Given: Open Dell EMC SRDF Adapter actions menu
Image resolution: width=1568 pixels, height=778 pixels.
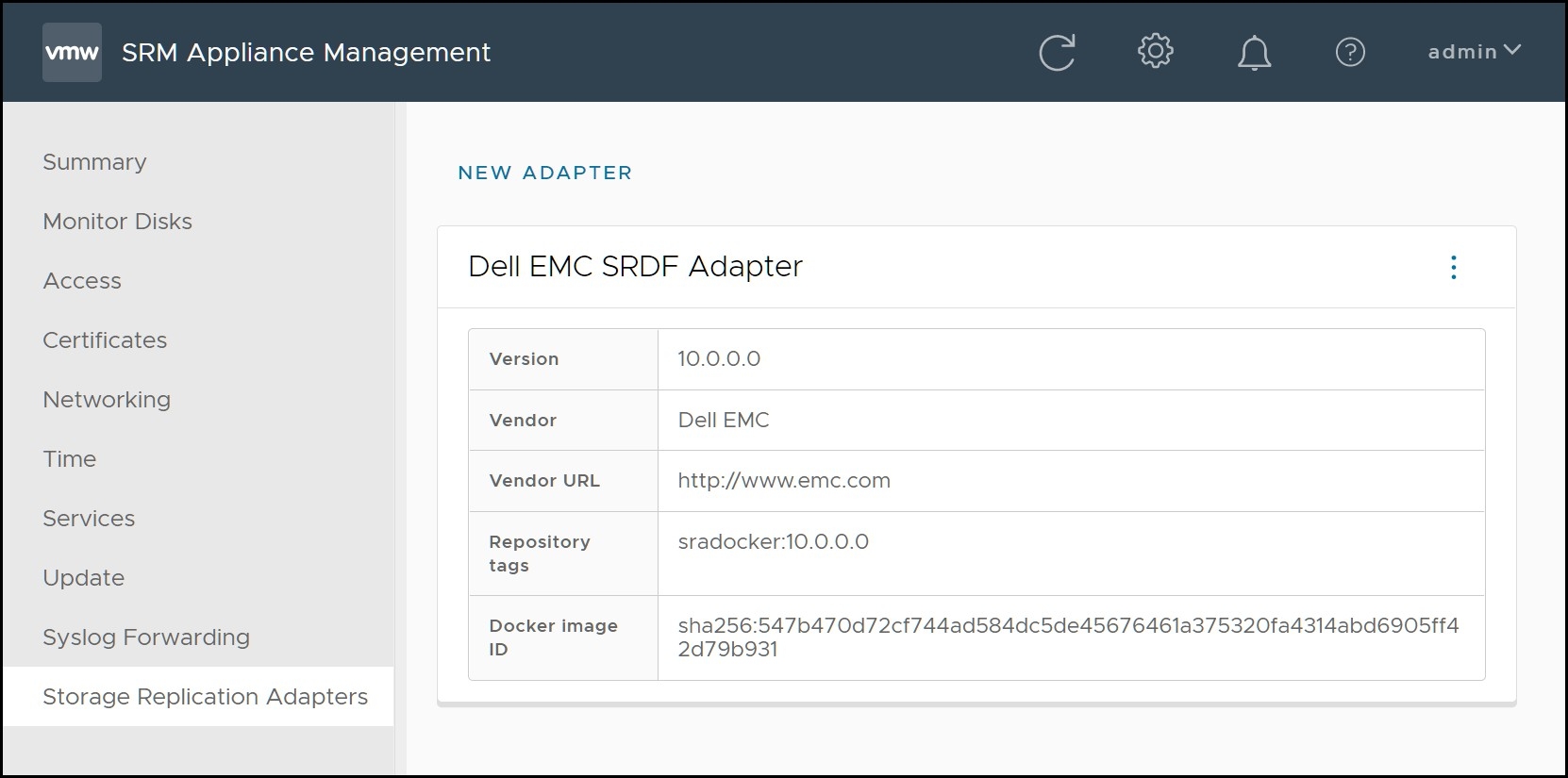Looking at the screenshot, I should [1453, 268].
